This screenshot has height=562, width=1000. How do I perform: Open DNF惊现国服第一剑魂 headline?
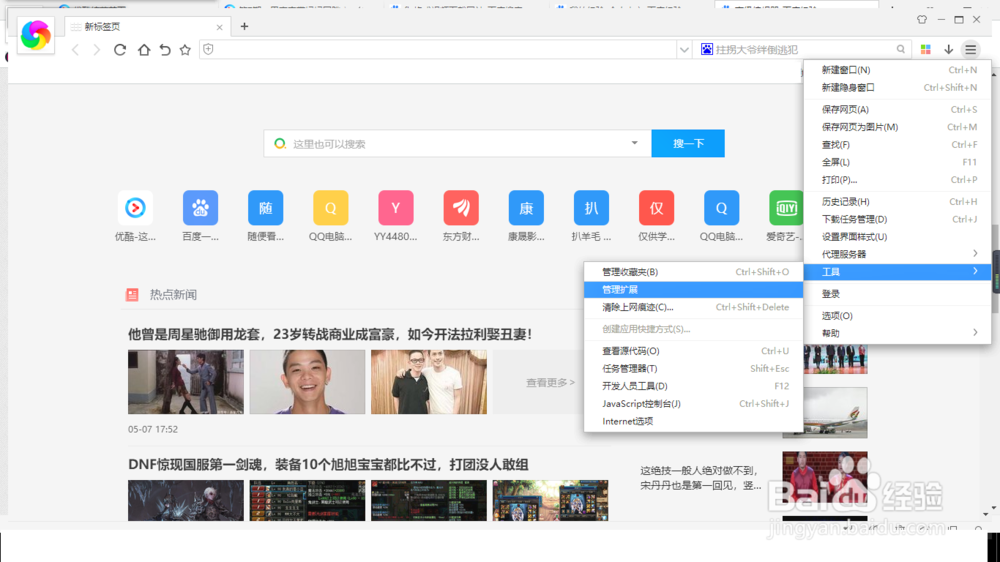pyautogui.click(x=328, y=464)
